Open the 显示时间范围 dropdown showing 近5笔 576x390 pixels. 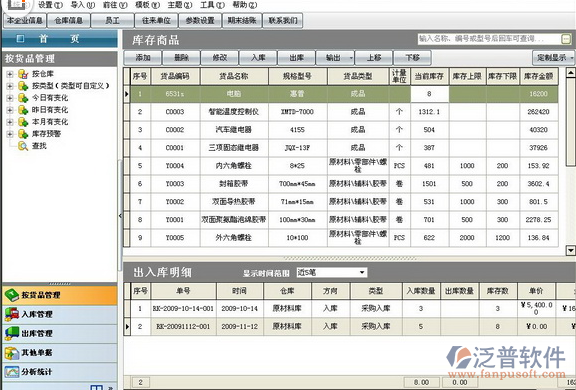click(332, 272)
